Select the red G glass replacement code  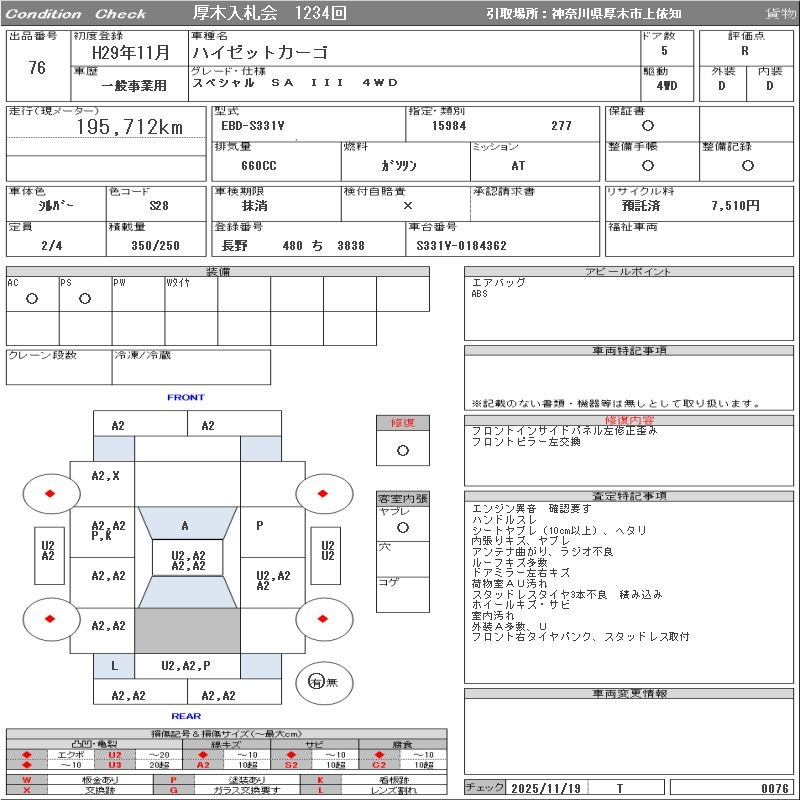pyautogui.click(x=174, y=790)
